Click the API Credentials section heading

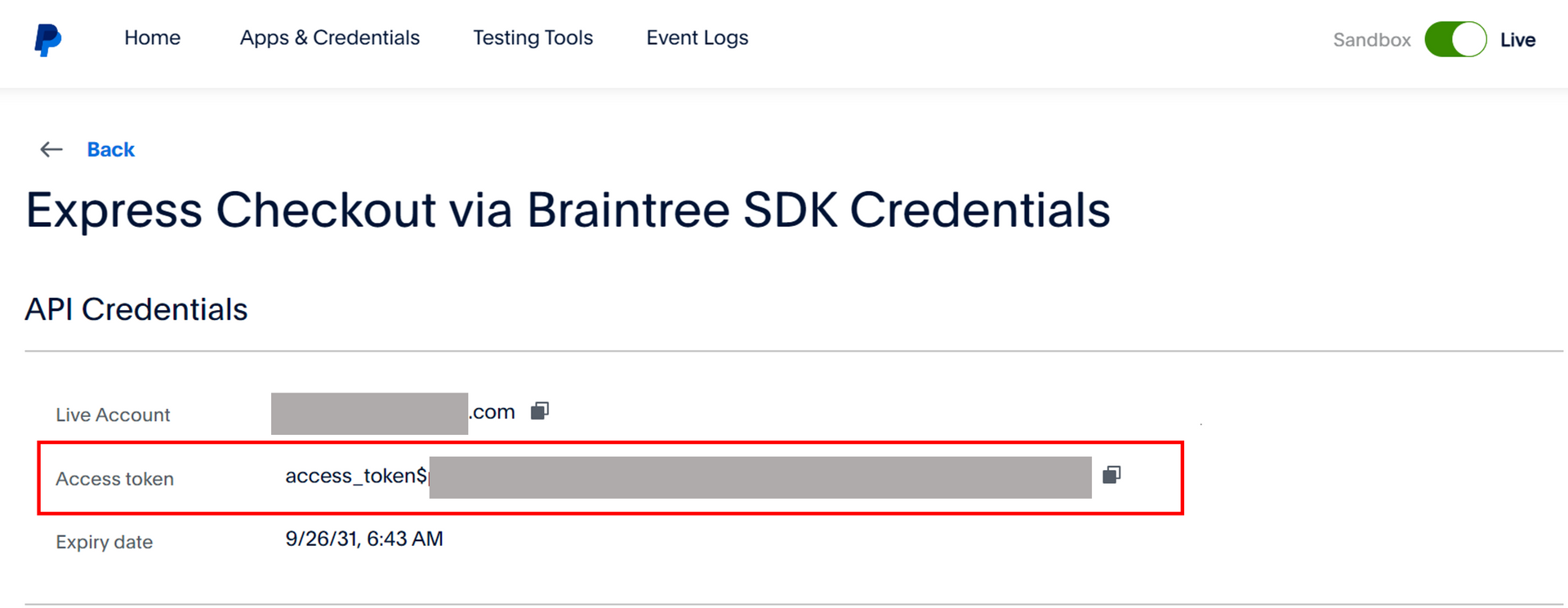click(136, 309)
